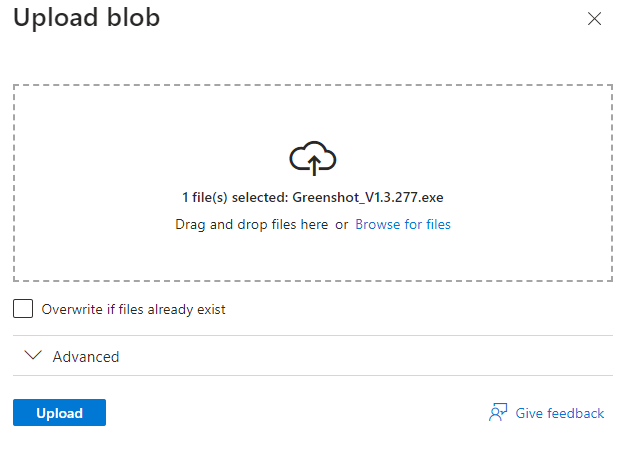
Task: Click the upward arrow inside the cloud
Action: tap(313, 164)
